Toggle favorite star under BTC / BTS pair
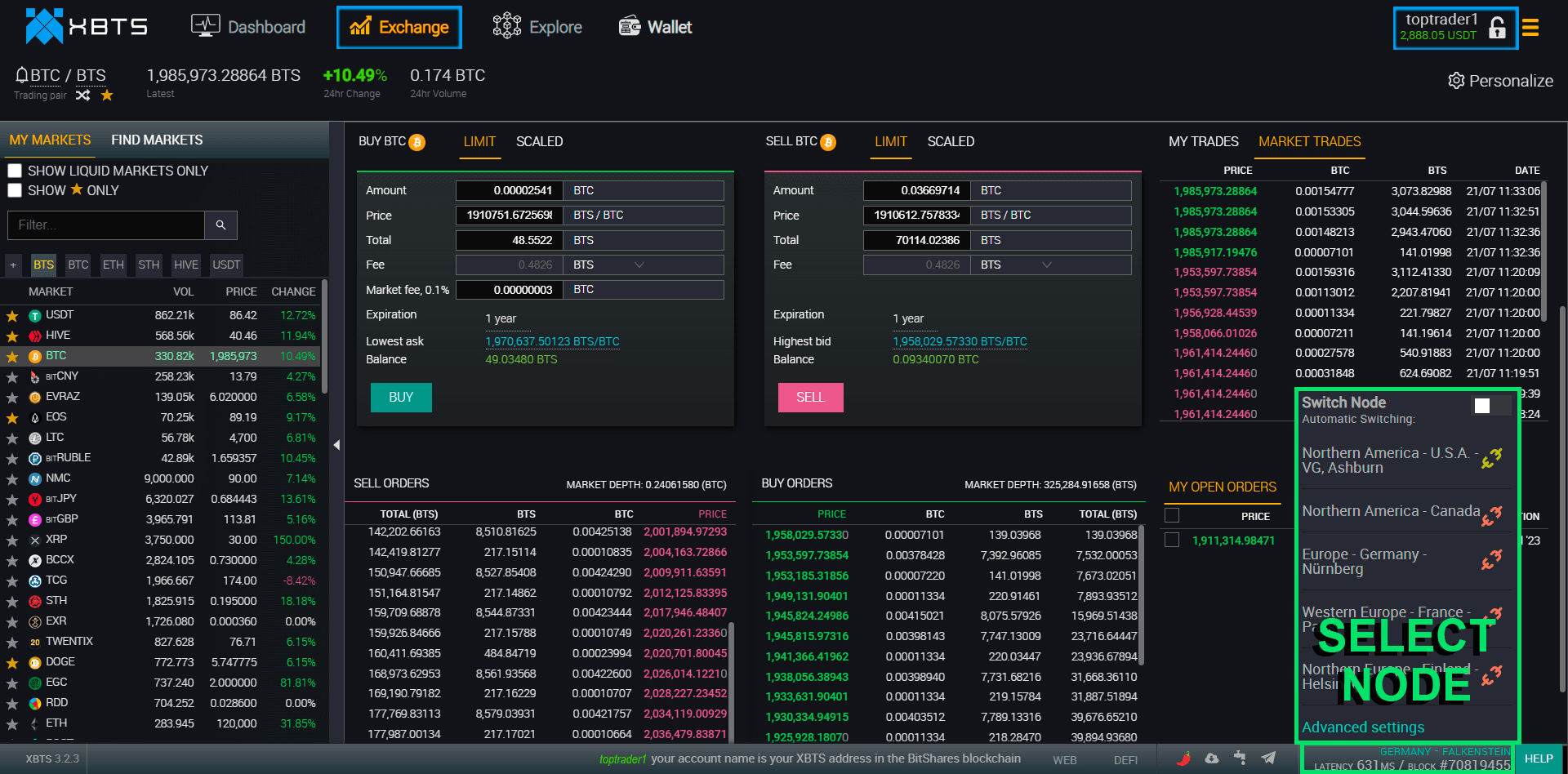Viewport: 1568px width, 774px height. point(107,96)
